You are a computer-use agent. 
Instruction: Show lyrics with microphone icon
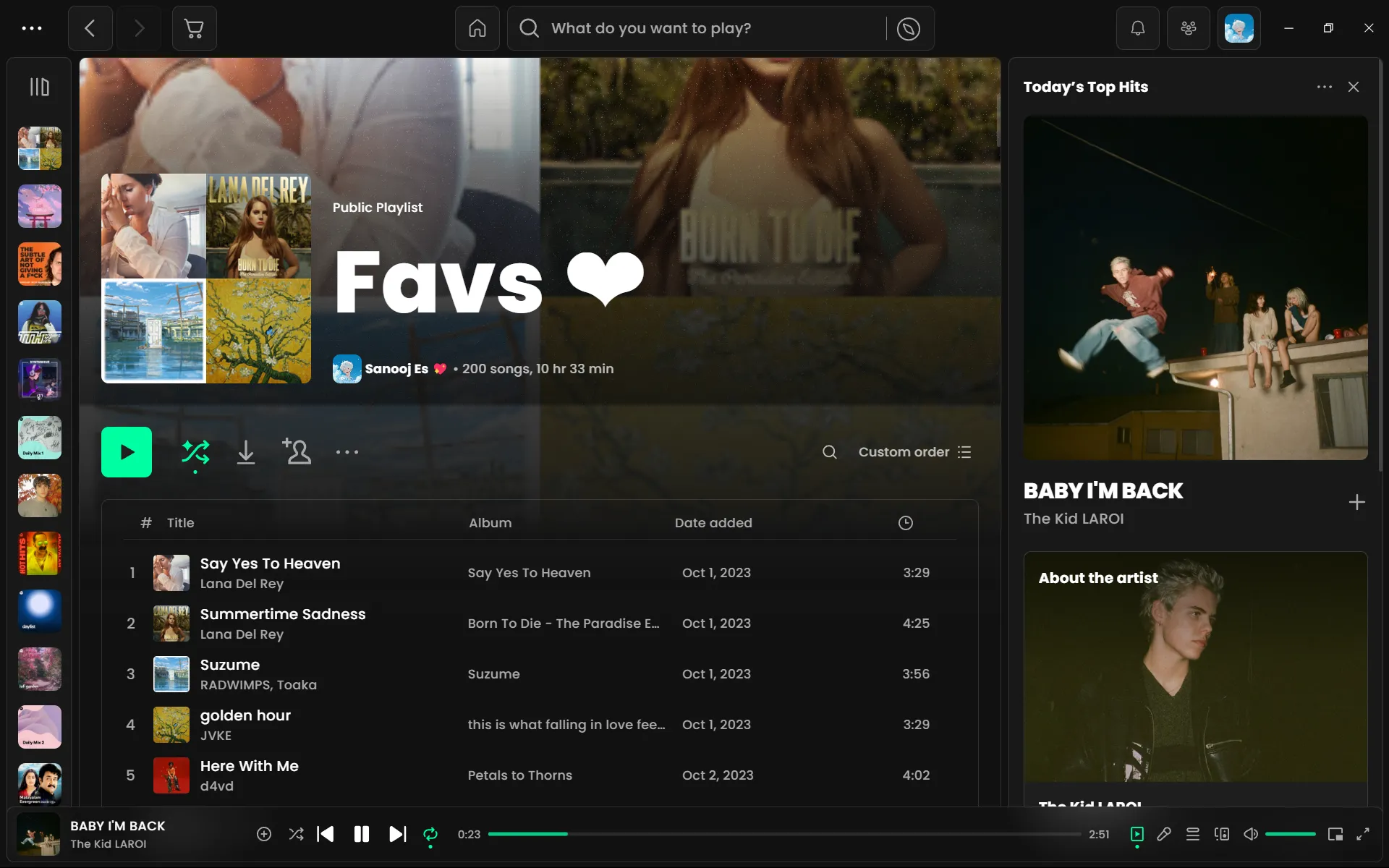(1164, 834)
